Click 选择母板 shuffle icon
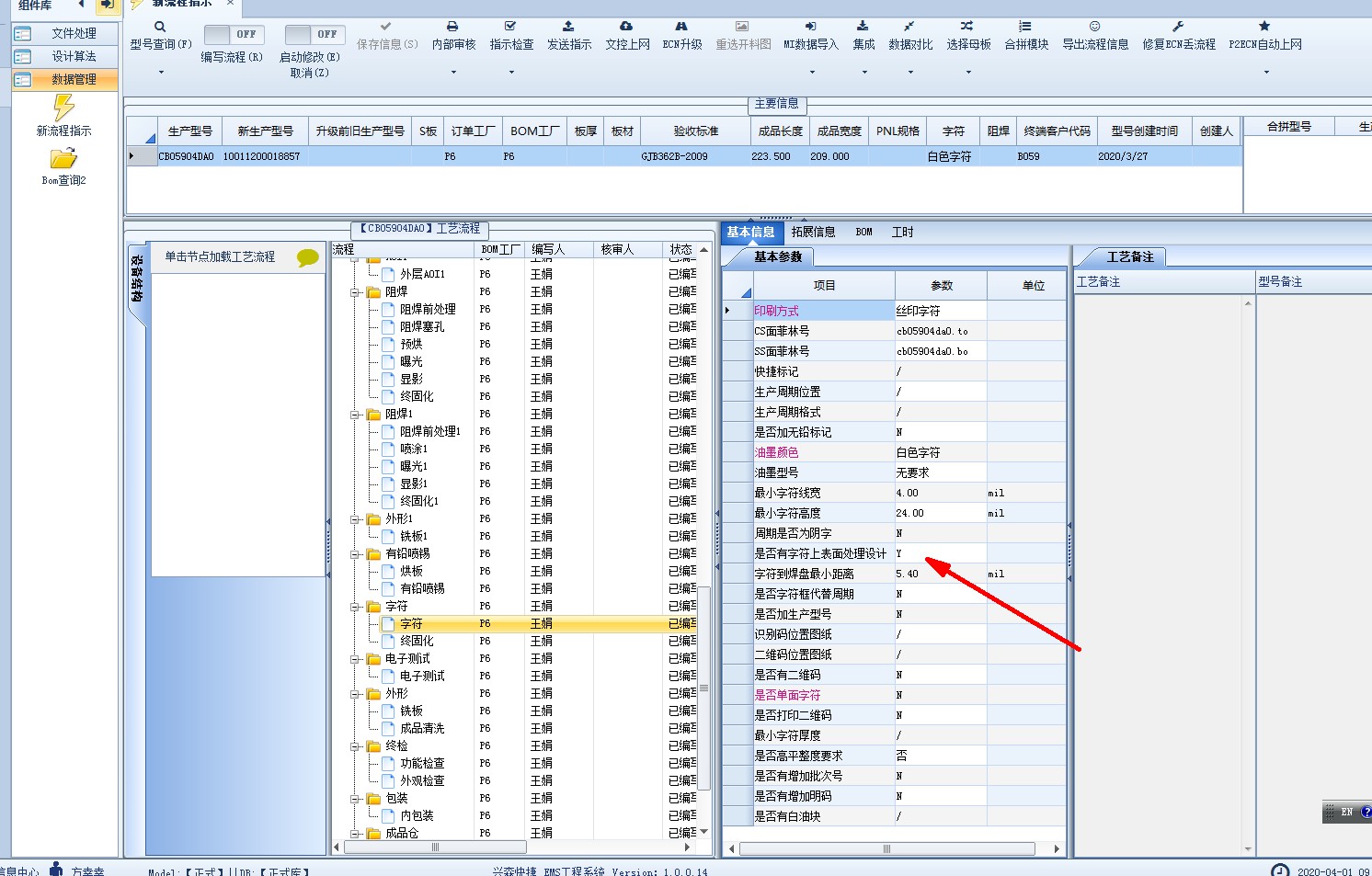Screen dimensions: 1372x876 click(x=967, y=27)
